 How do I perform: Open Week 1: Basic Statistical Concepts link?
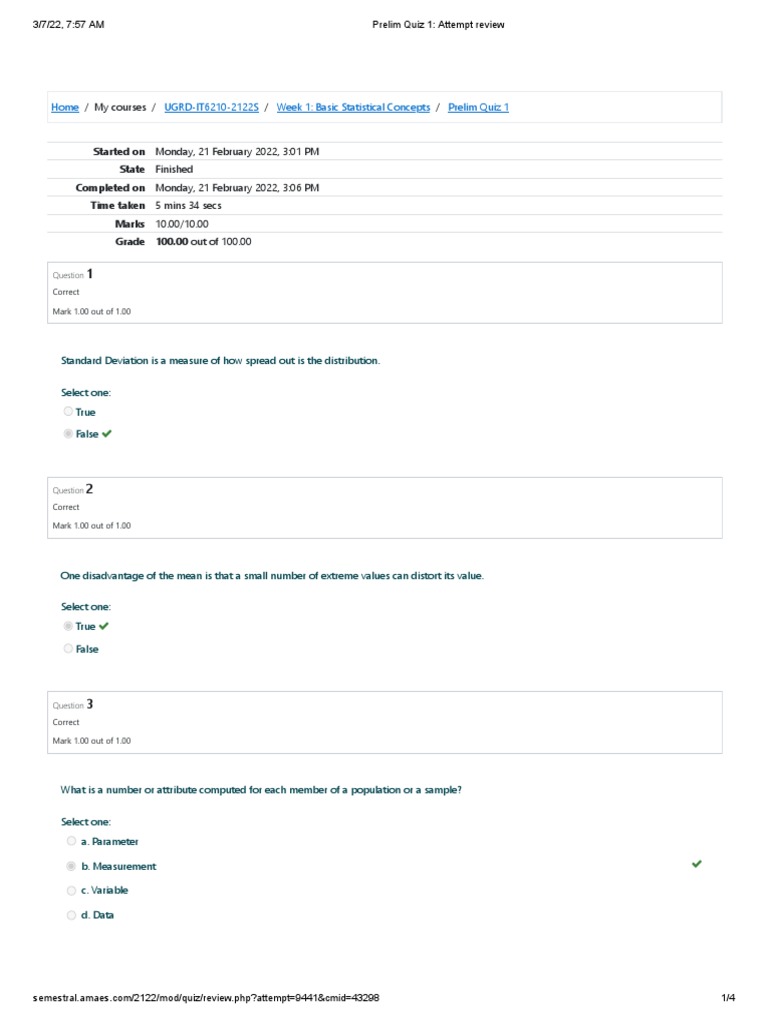(353, 107)
